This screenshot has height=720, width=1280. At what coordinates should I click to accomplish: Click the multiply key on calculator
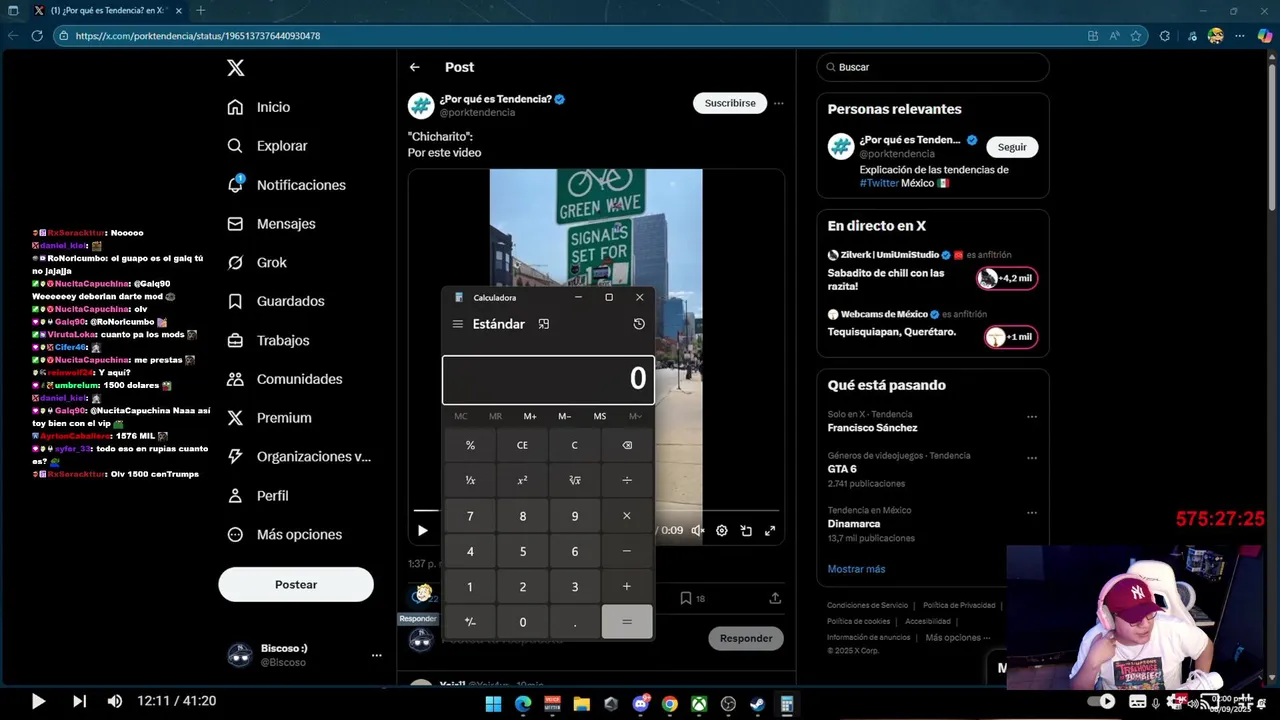tap(627, 516)
